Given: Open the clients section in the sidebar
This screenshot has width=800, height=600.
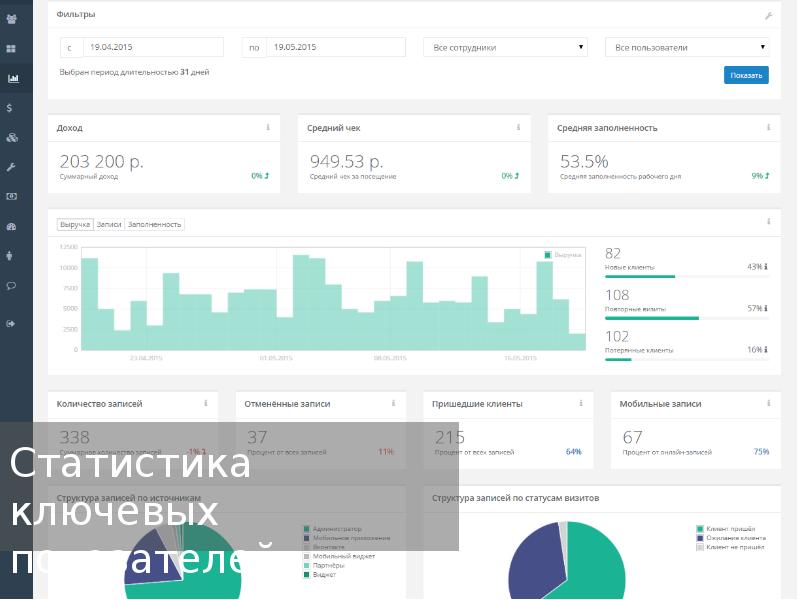Looking at the screenshot, I should [x=11, y=18].
